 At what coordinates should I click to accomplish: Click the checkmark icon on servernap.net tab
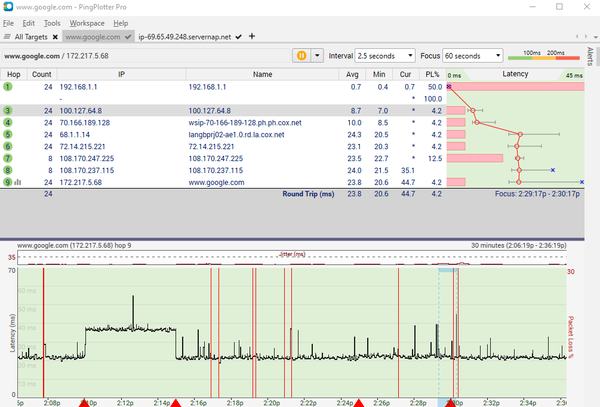tap(239, 37)
